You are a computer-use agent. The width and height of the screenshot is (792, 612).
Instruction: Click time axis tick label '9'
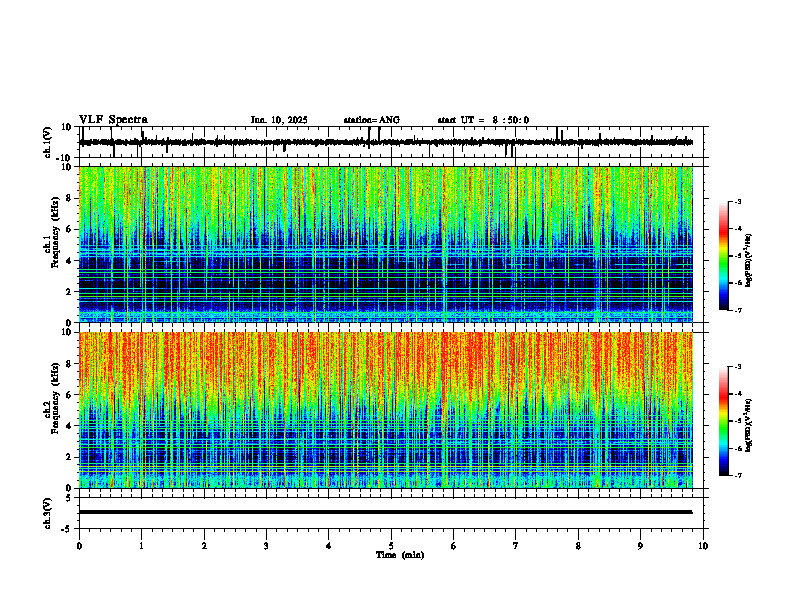click(x=640, y=546)
